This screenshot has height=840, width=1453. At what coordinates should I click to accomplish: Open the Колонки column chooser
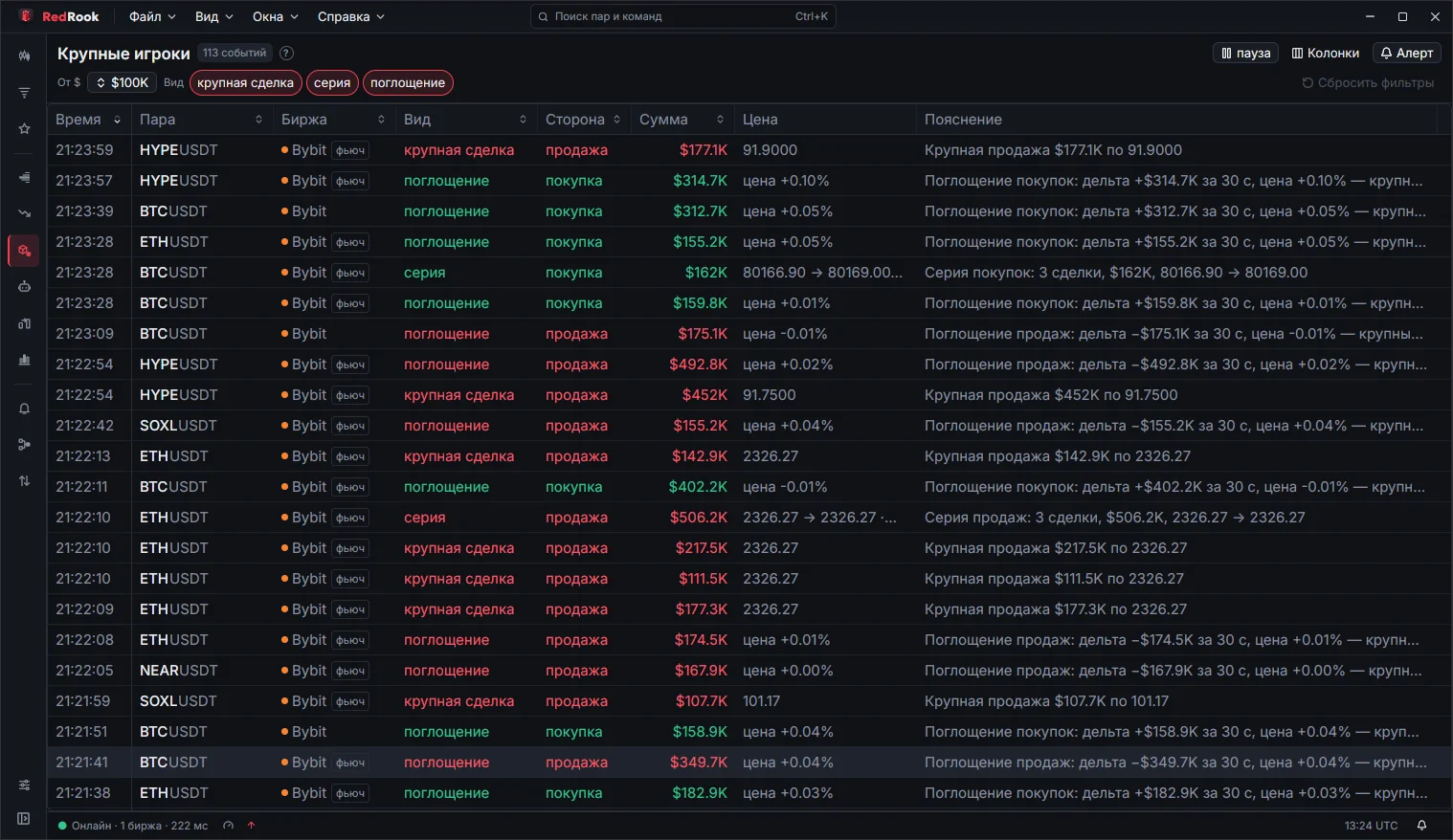[x=1325, y=54]
